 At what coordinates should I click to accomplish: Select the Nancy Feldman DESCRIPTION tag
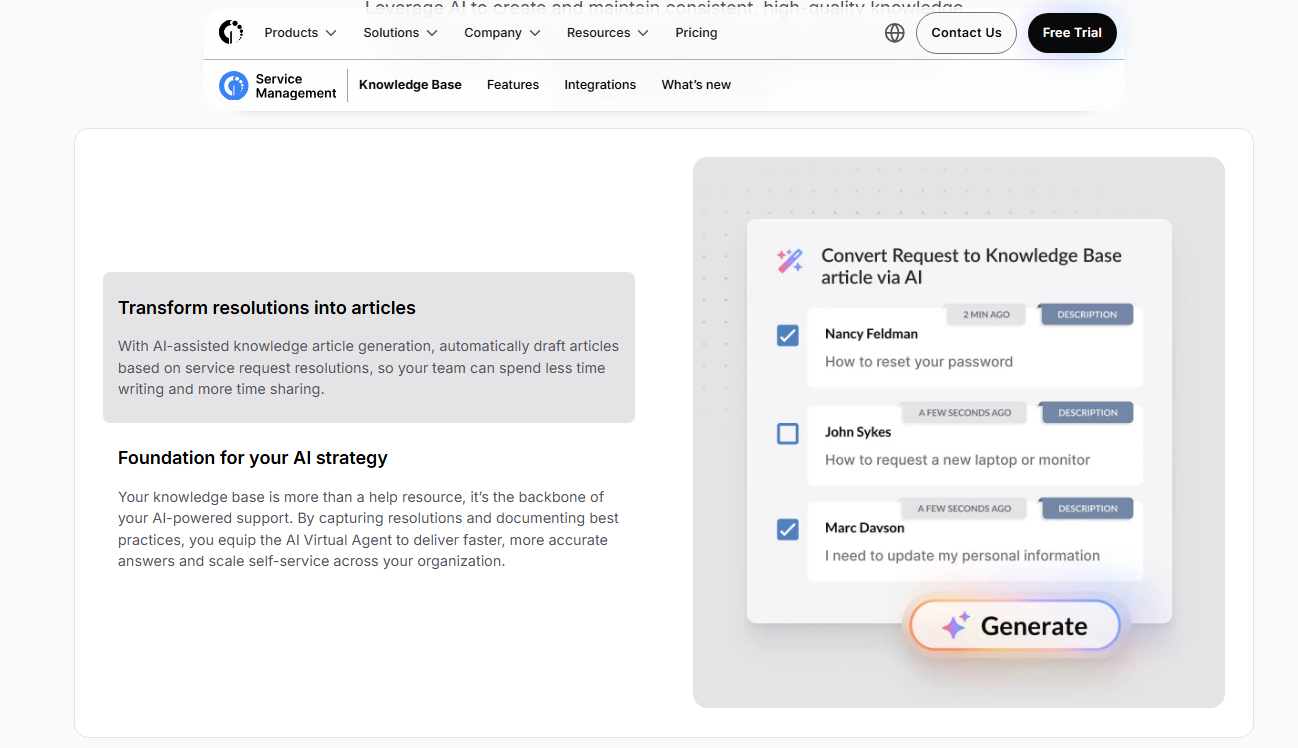(1087, 315)
